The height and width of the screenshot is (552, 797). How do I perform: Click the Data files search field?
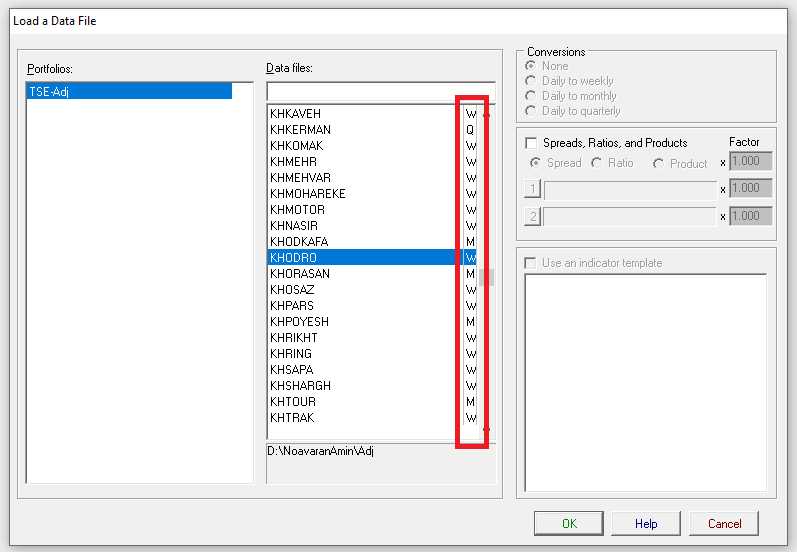(381, 92)
